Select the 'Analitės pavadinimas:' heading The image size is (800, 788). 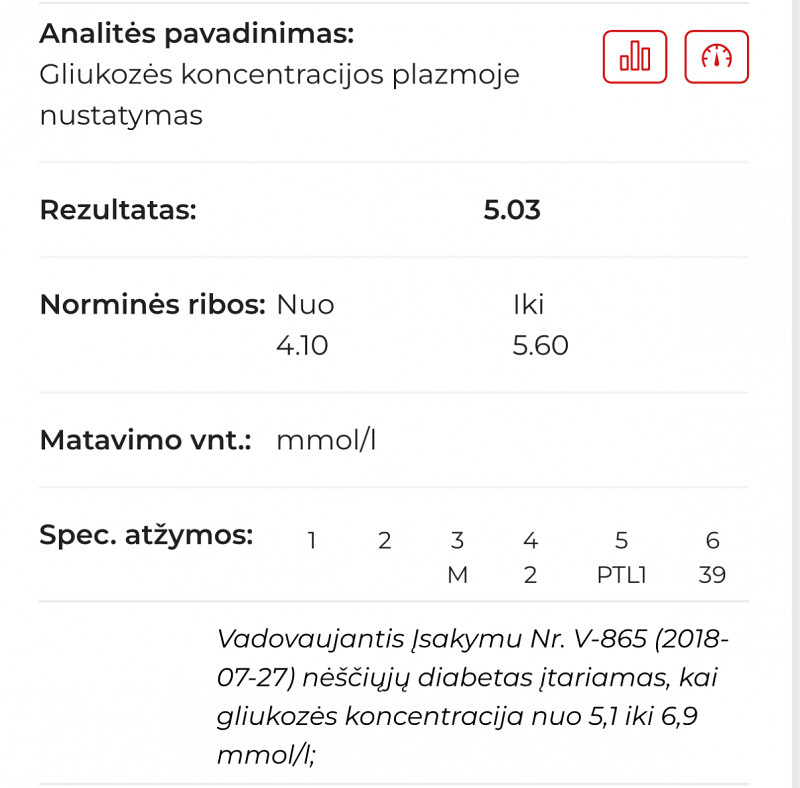(197, 34)
